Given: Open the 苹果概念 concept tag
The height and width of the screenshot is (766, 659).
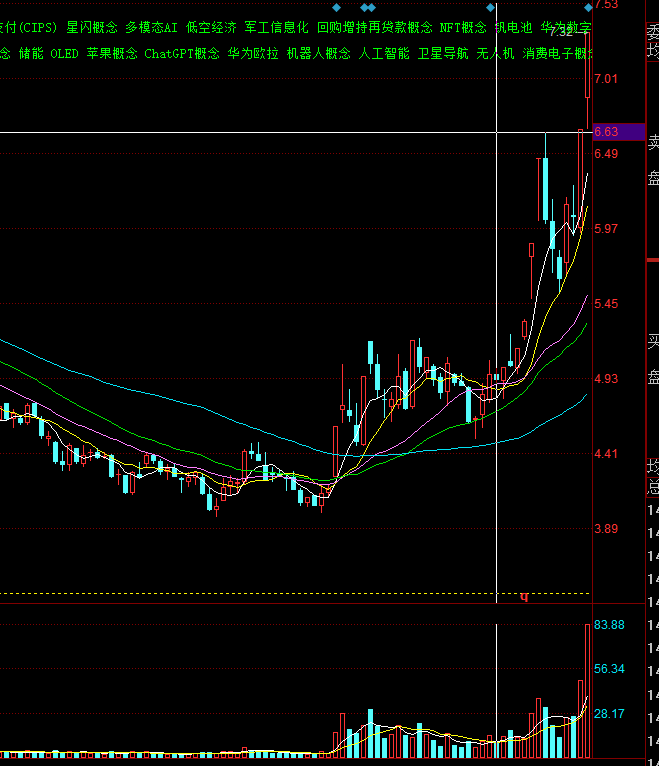Looking at the screenshot, I should (112, 53).
